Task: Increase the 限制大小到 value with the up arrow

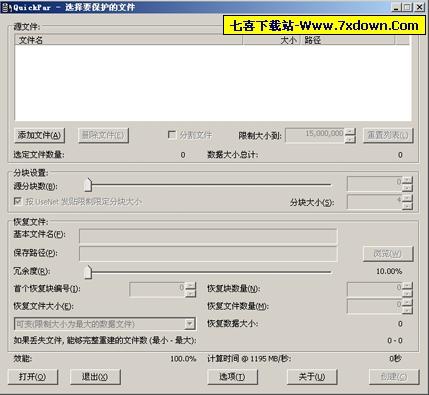Action: [x=350, y=132]
